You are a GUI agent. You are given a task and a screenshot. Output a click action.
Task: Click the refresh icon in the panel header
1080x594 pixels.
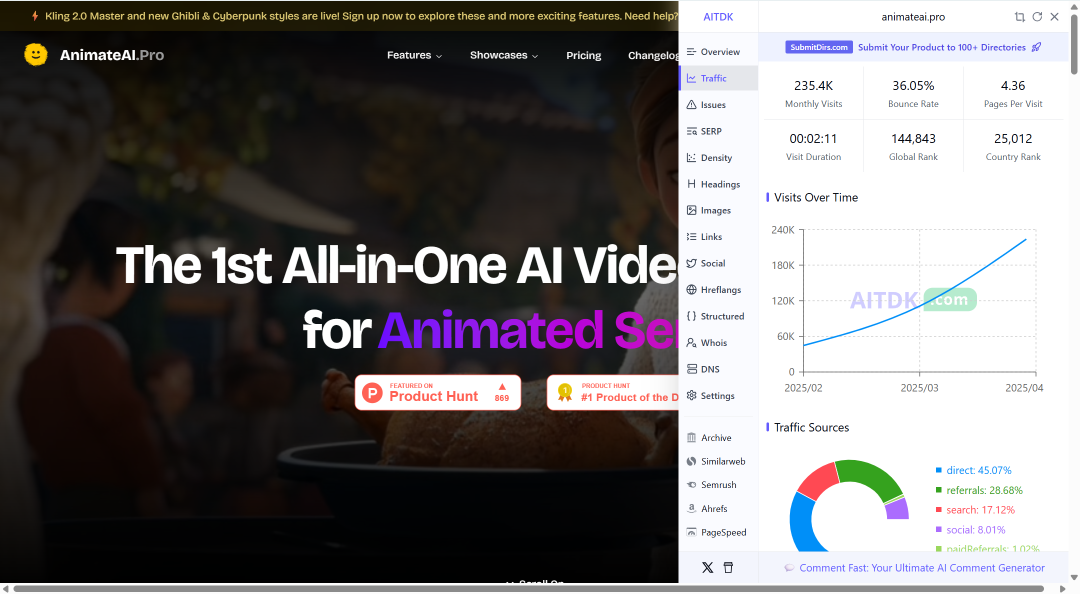pos(1037,17)
